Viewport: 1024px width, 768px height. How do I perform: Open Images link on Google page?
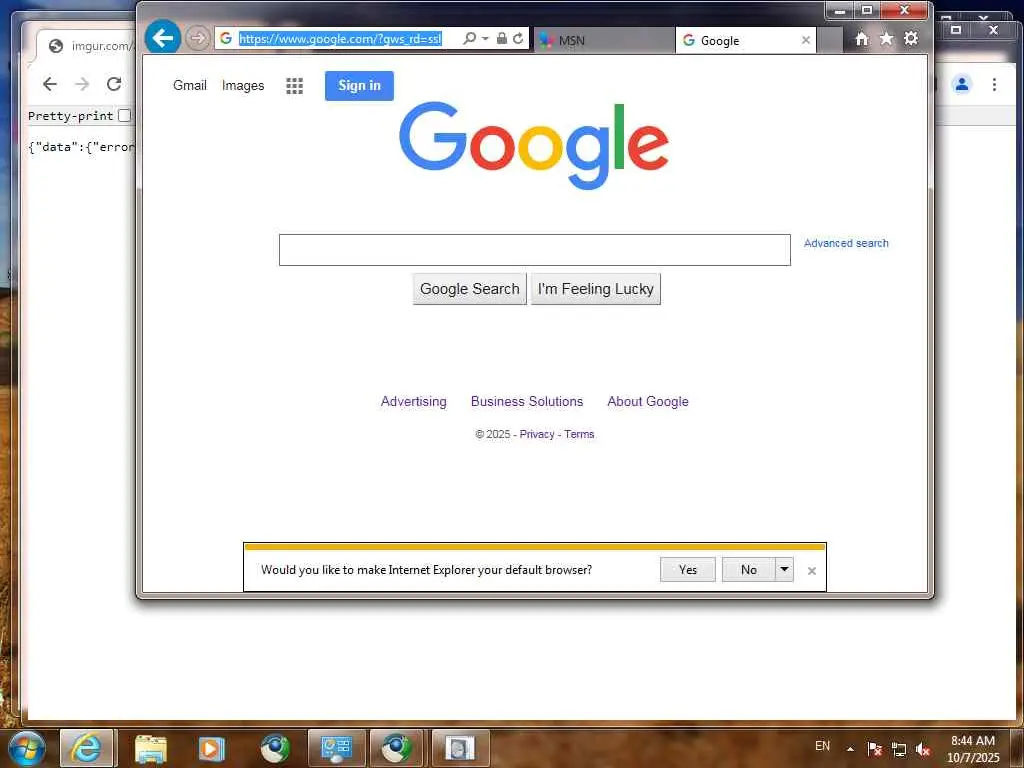click(243, 86)
